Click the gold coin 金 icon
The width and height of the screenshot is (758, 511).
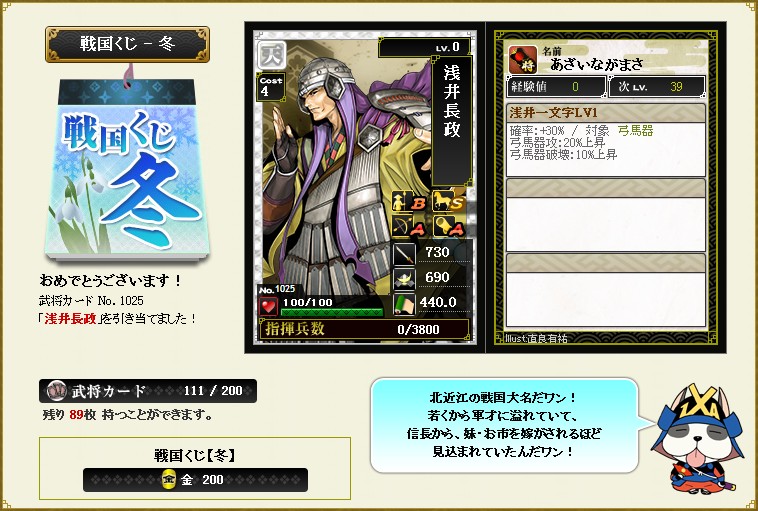point(169,479)
